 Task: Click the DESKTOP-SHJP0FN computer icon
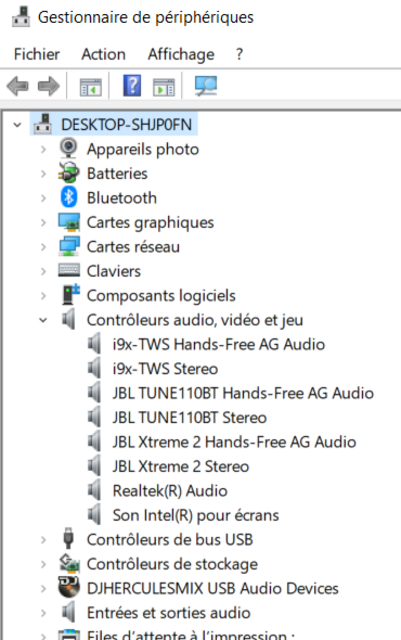click(x=43, y=124)
